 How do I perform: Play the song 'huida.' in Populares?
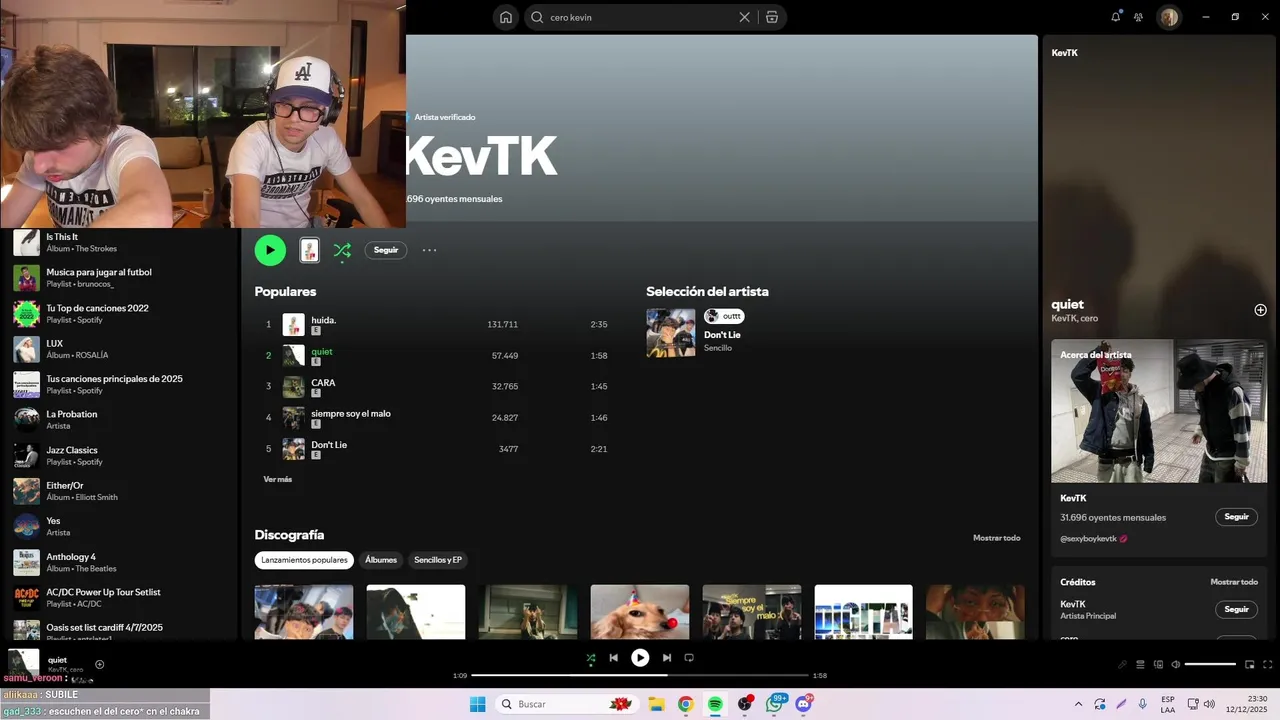tap(435, 324)
